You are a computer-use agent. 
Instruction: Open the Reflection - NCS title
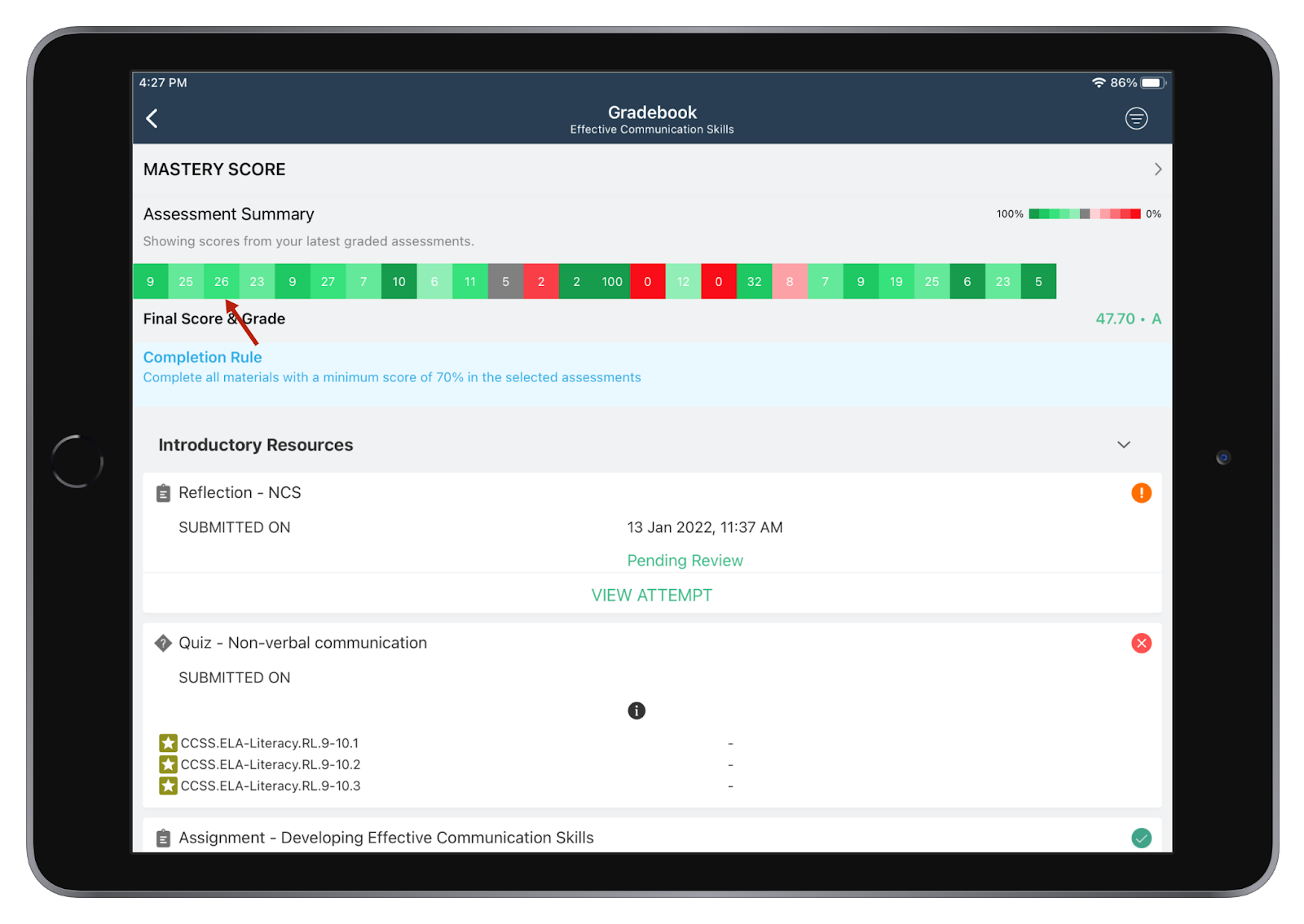pyautogui.click(x=240, y=493)
